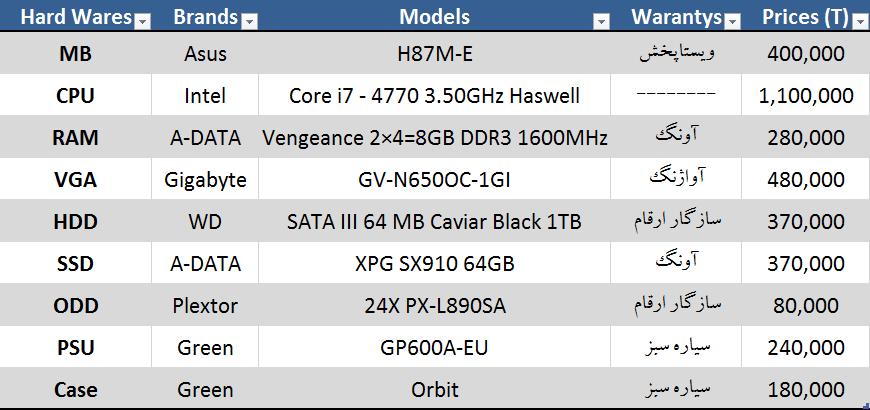870x410 pixels.
Task: Select the H87M-E model cell
Action: click(434, 54)
